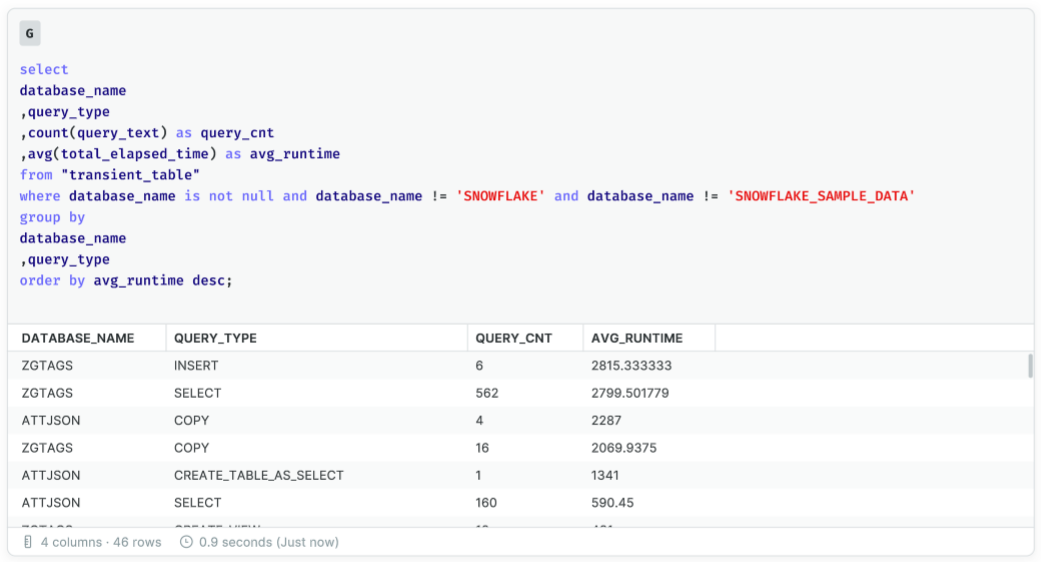
Task: Click the "4 columns · 46 rows" label
Action: (x=101, y=542)
